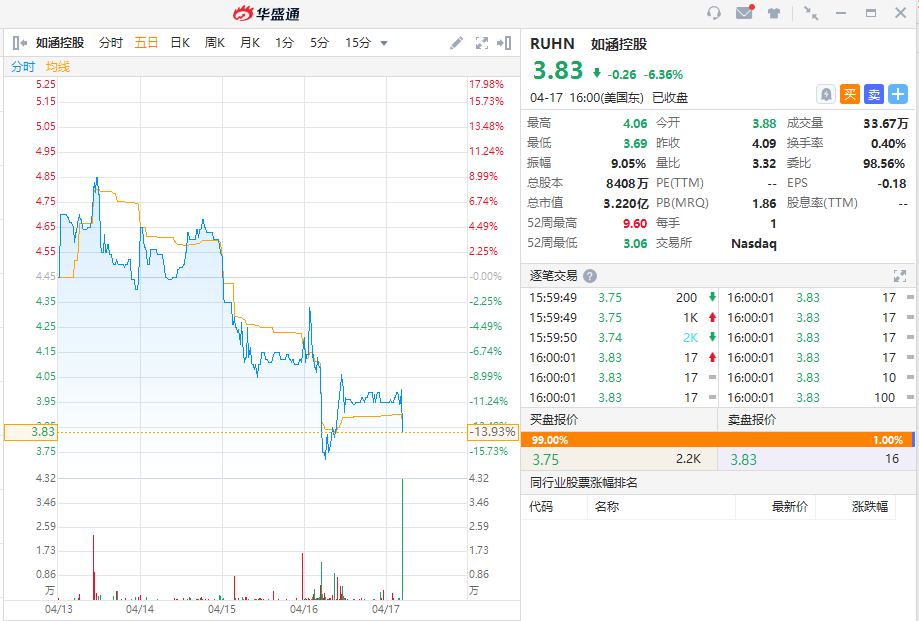The width and height of the screenshot is (919, 621).
Task: Click the 代码 column header
Action: point(541,506)
